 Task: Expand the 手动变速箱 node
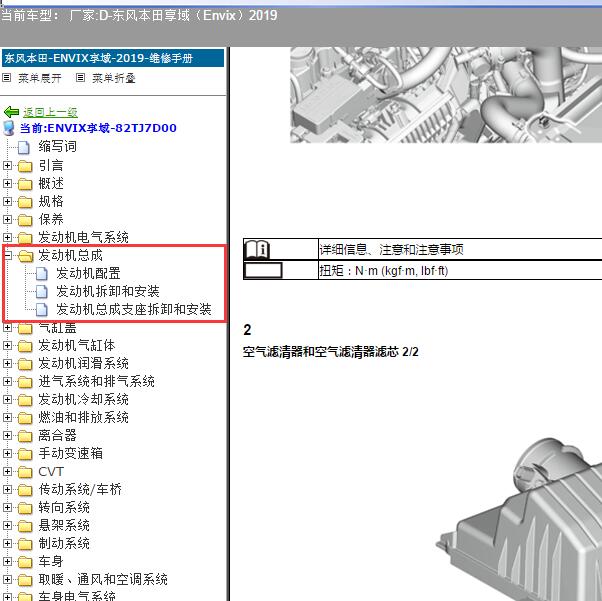[7, 454]
